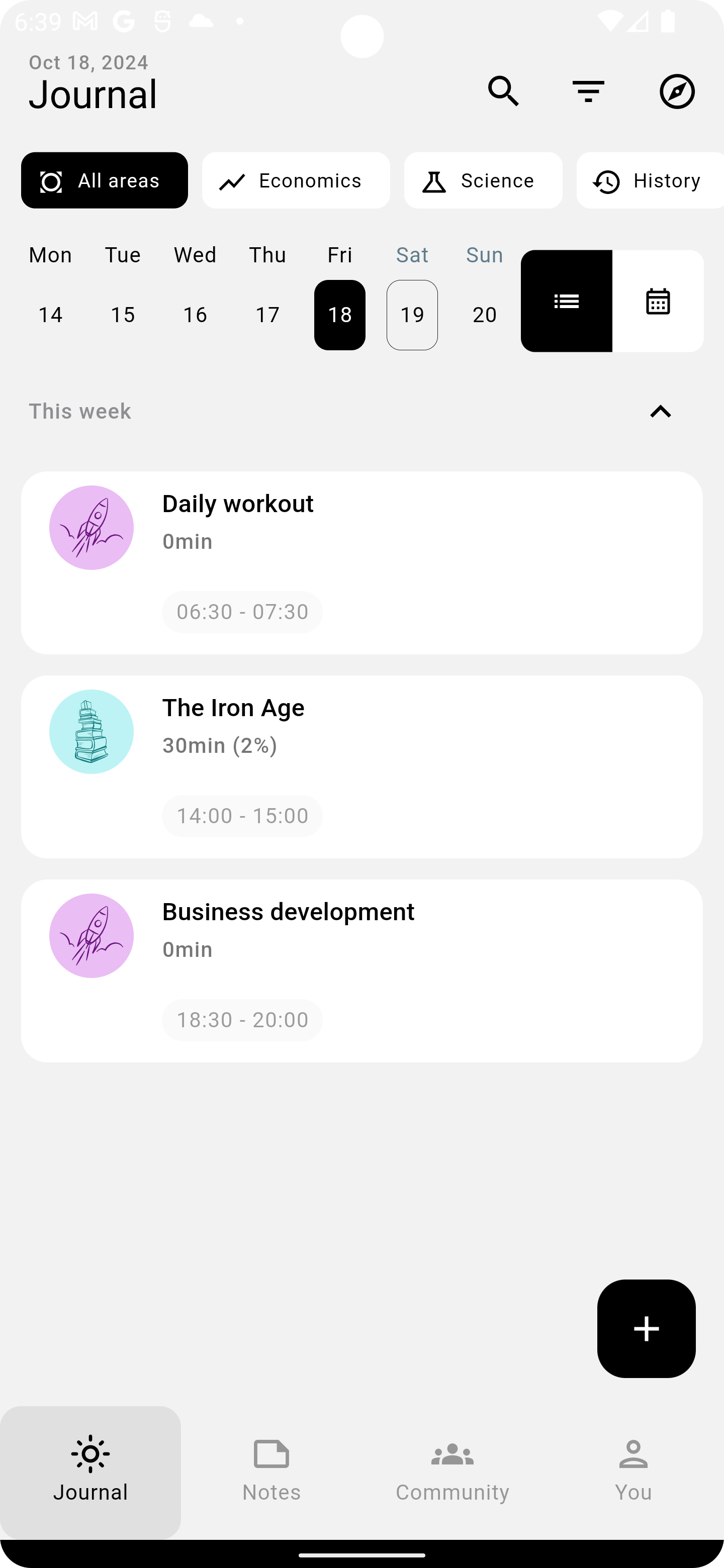Open the filter icon in the header
Screen dimensions: 724x1568
pos(588,91)
